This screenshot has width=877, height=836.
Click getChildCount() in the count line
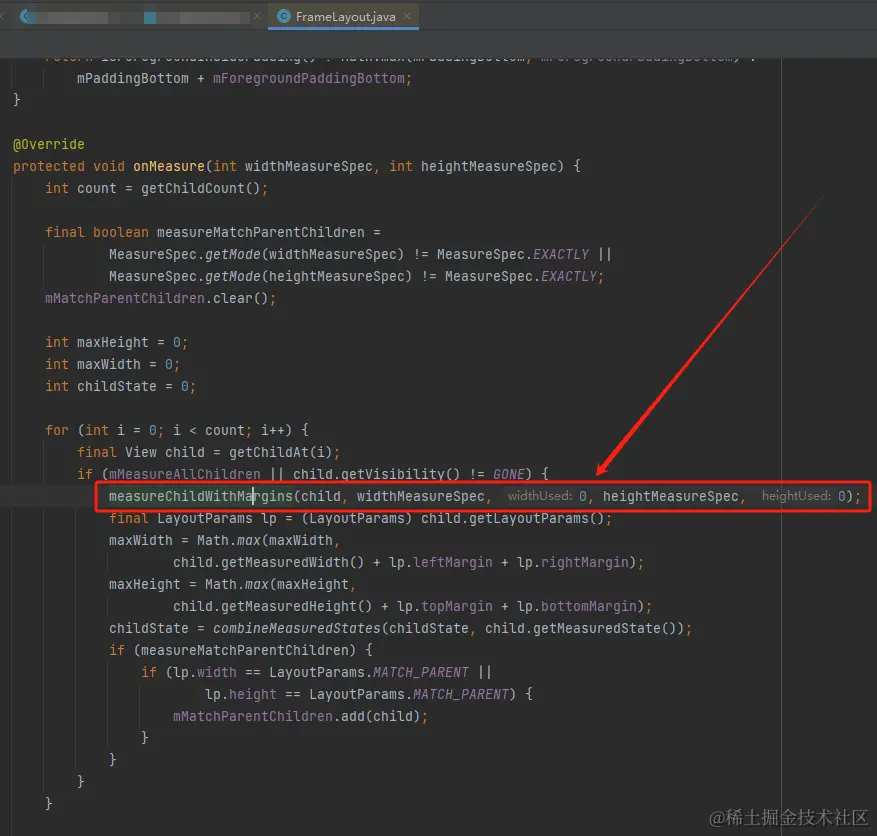200,188
